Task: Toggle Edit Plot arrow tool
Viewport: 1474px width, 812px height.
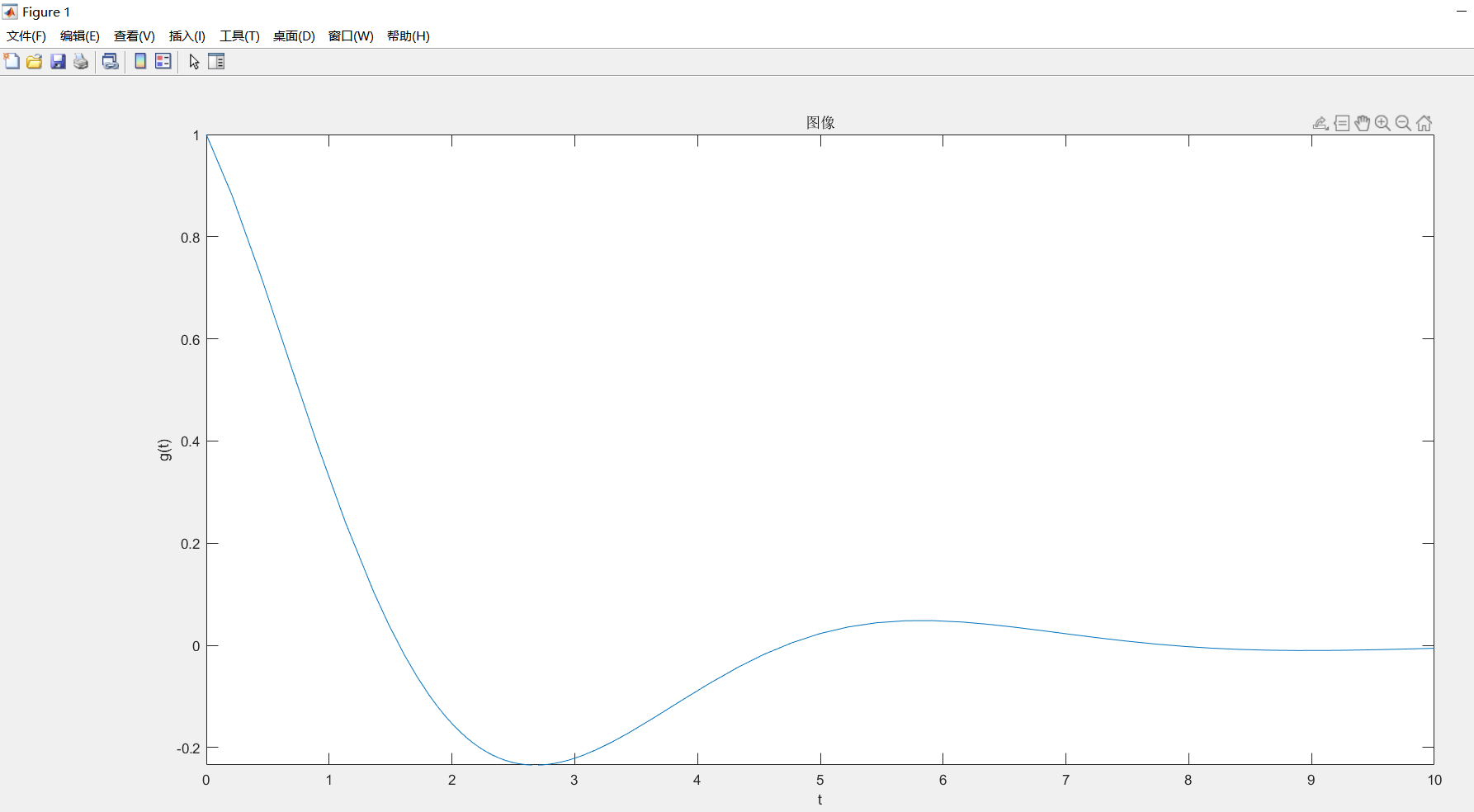Action: point(194,61)
